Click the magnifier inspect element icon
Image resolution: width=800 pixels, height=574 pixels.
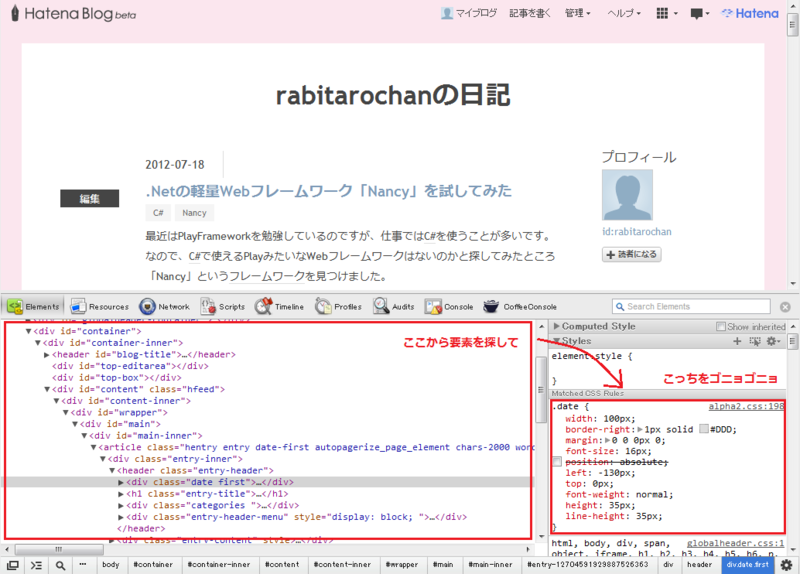pos(60,565)
